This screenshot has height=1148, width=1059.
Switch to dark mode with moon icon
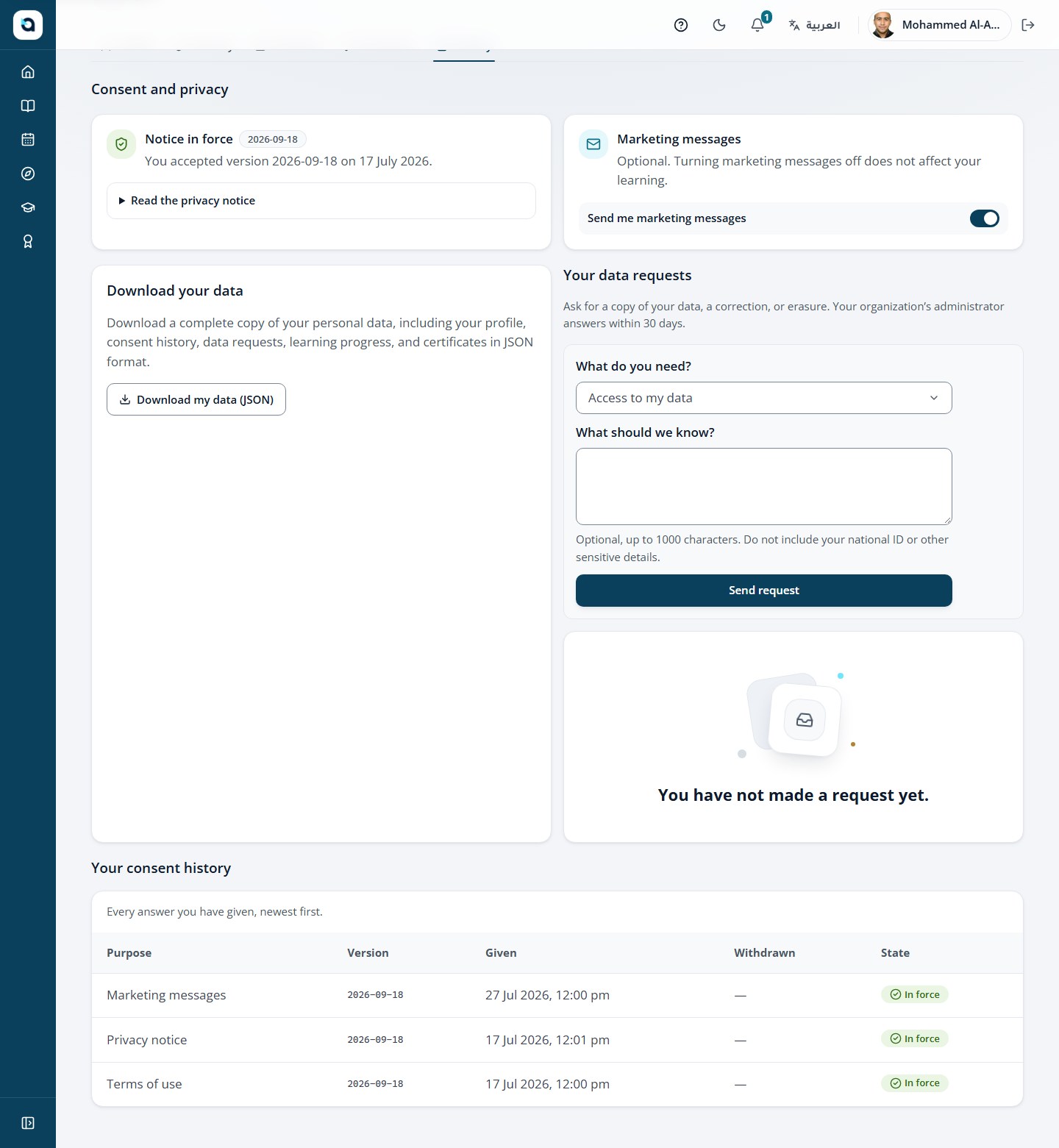[x=719, y=25]
